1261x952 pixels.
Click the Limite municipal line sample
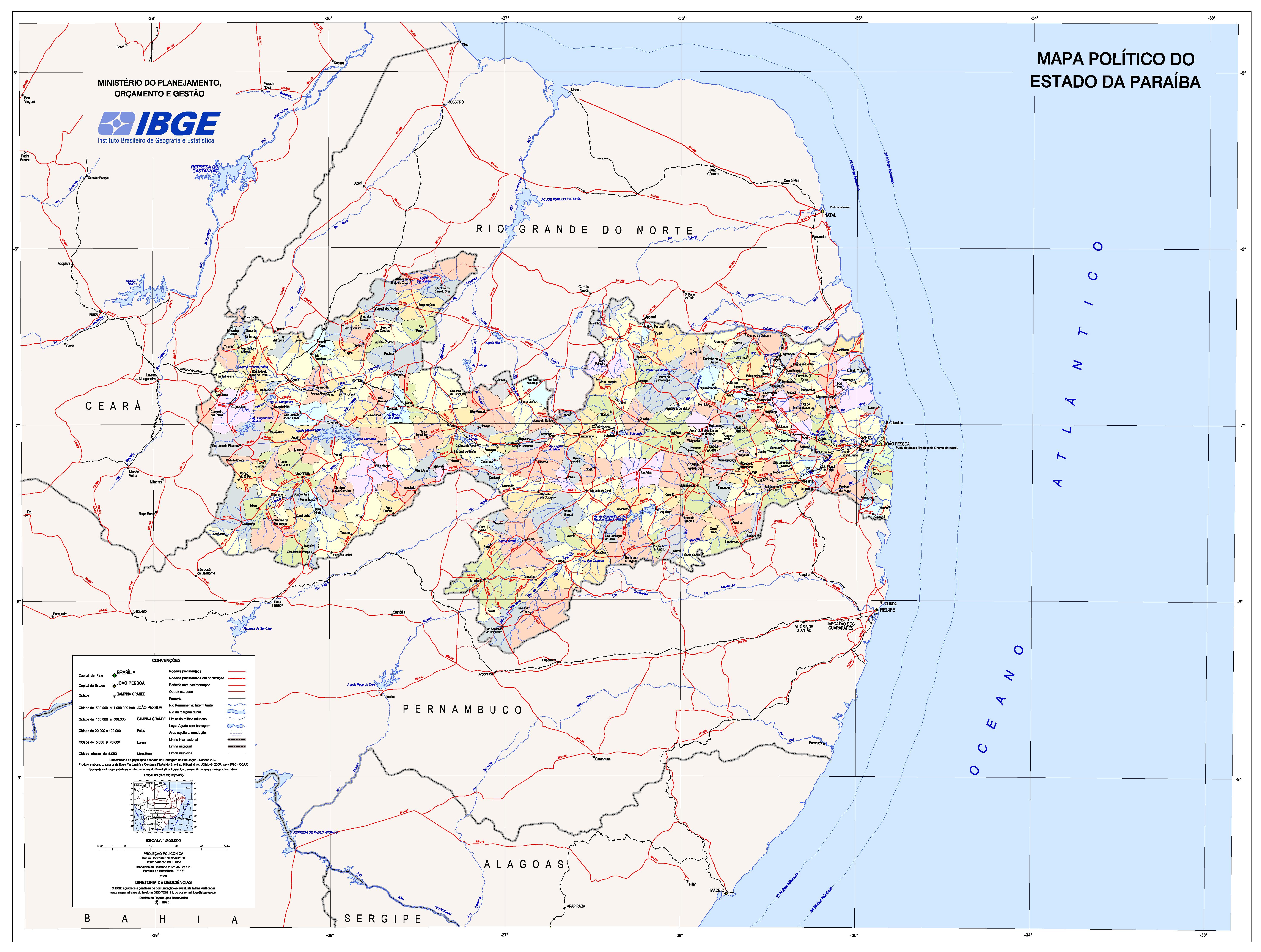(x=237, y=753)
